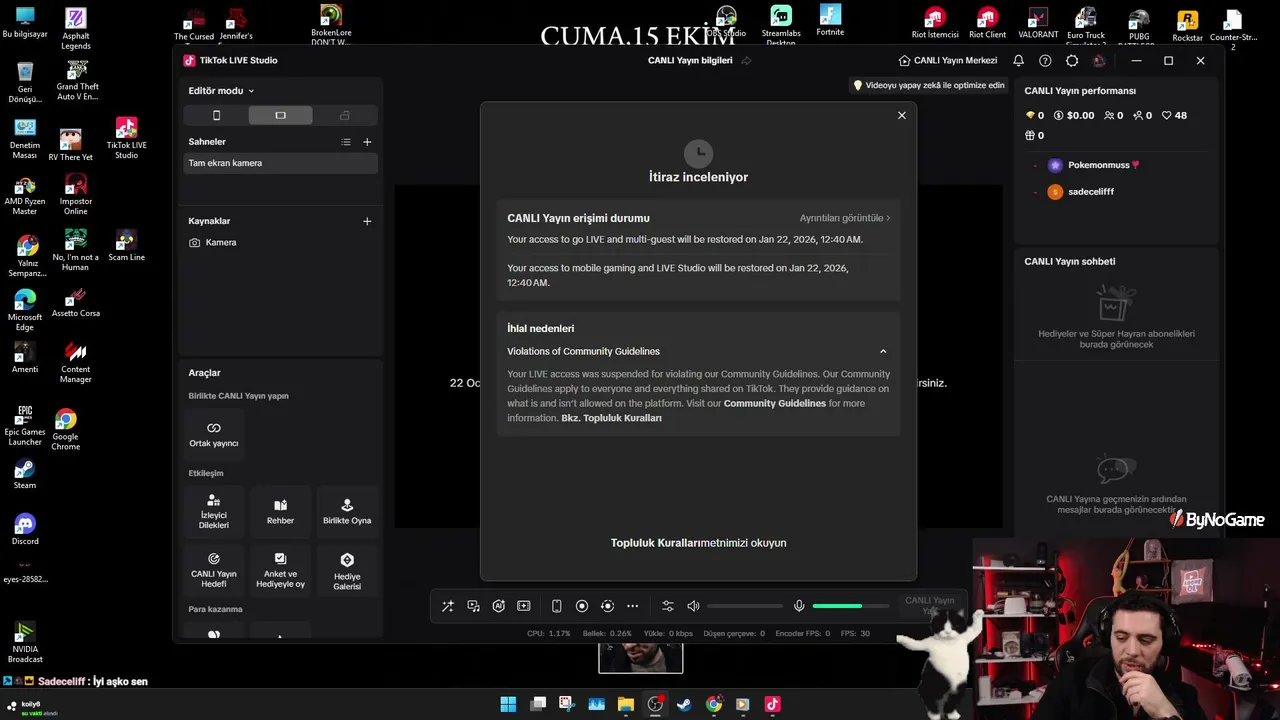The height and width of the screenshot is (720, 1280).
Task: Click the 48 likes heart stat
Action: click(1174, 115)
